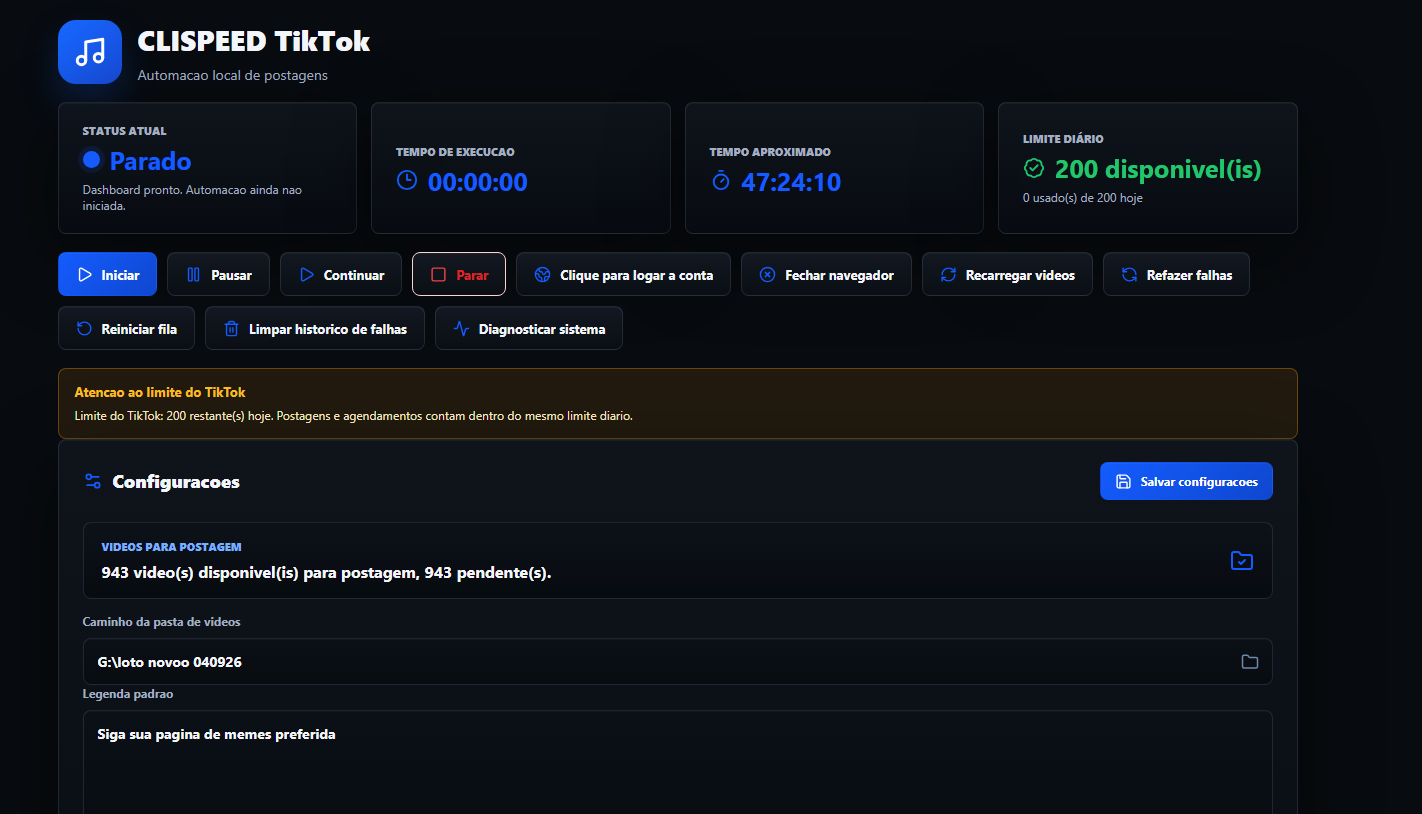
Task: Click the 'Parado' status text
Action: [150, 161]
